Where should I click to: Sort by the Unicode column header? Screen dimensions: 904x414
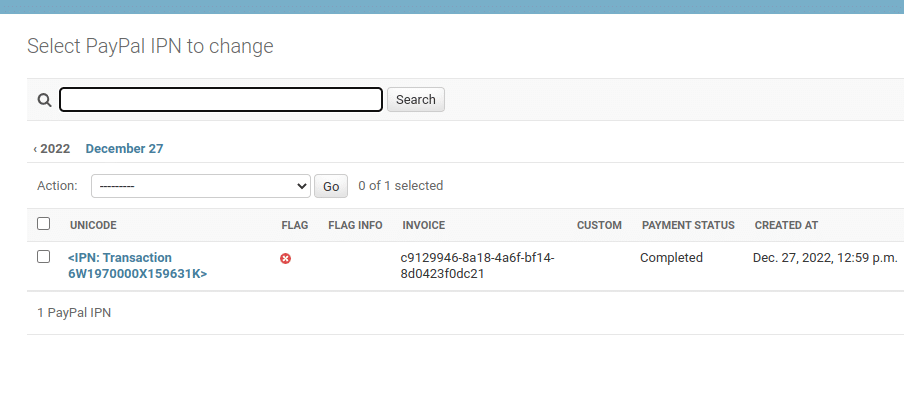pyautogui.click(x=93, y=225)
